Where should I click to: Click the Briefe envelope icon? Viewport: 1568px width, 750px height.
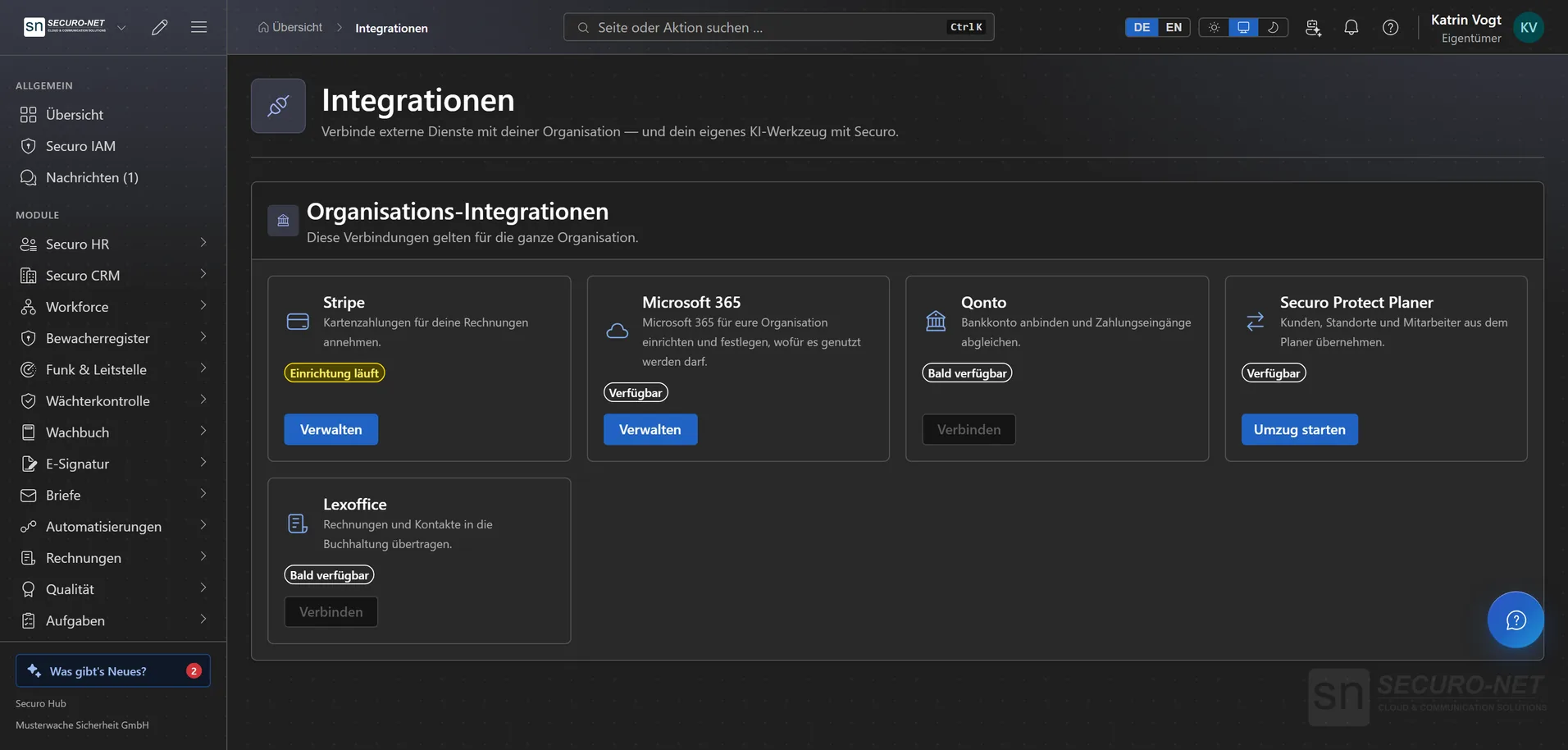(29, 495)
